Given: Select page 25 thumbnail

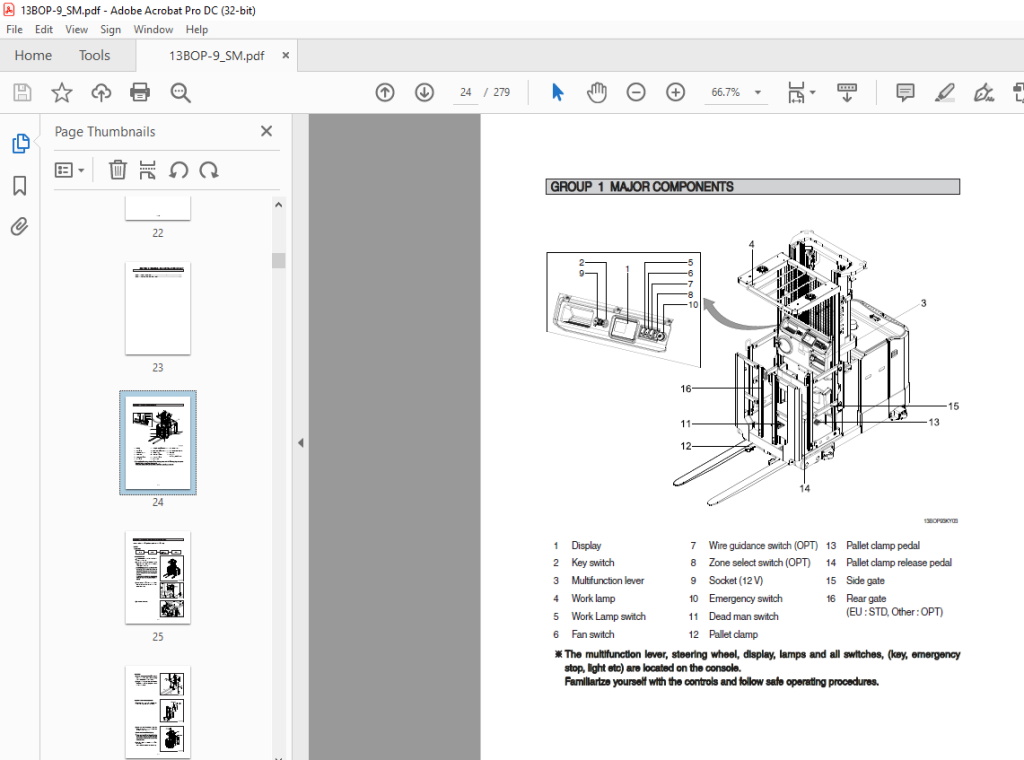Looking at the screenshot, I should pos(158,578).
